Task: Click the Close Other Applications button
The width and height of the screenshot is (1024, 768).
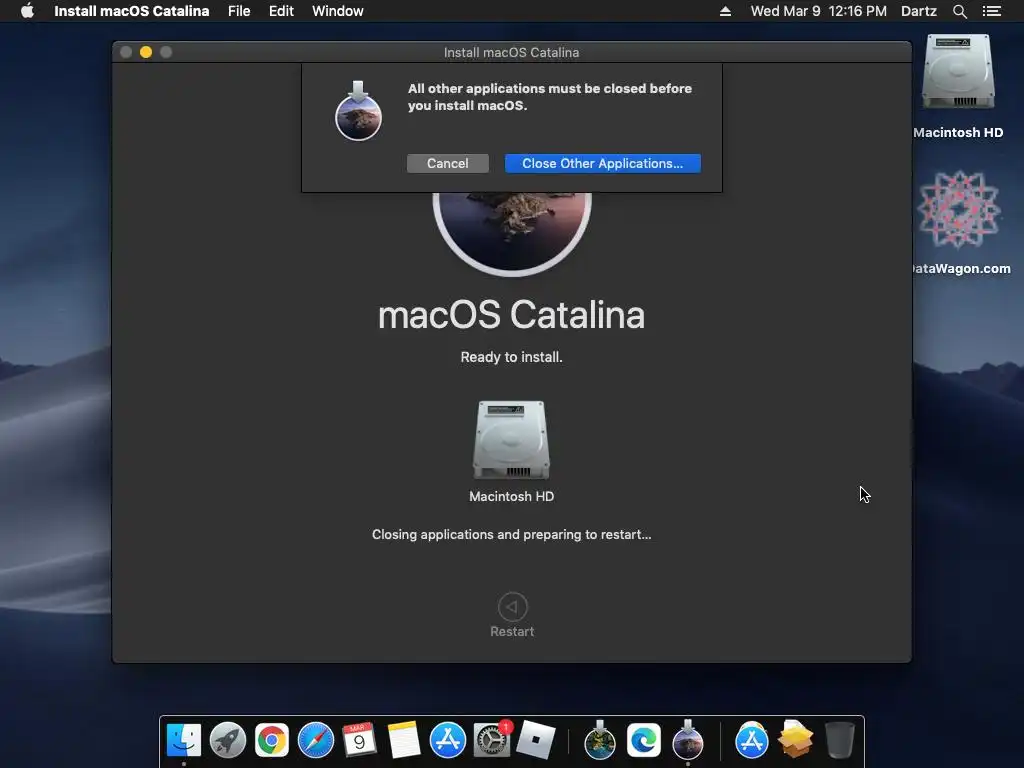Action: 602,163
